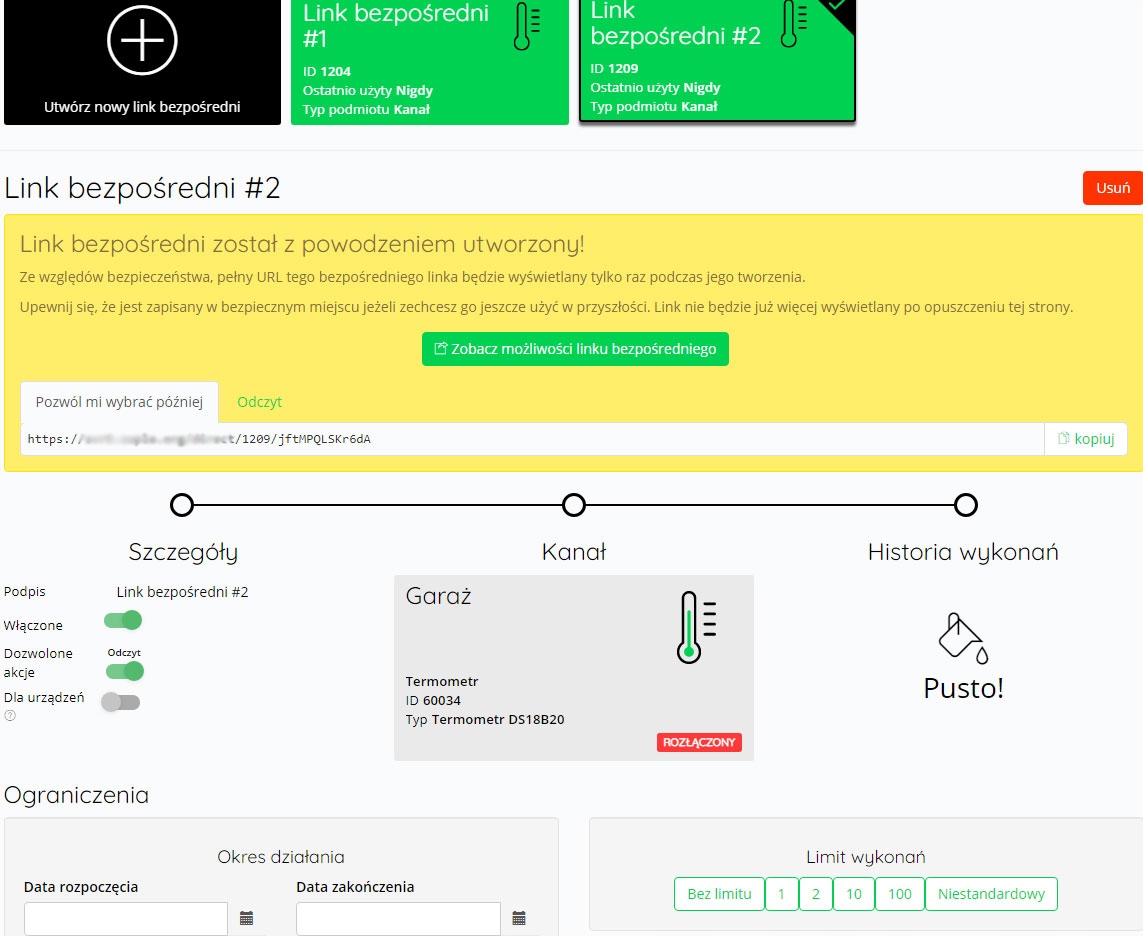The width and height of the screenshot is (1143, 936).
Task: Click the direct link URL field
Action: pos(532,439)
